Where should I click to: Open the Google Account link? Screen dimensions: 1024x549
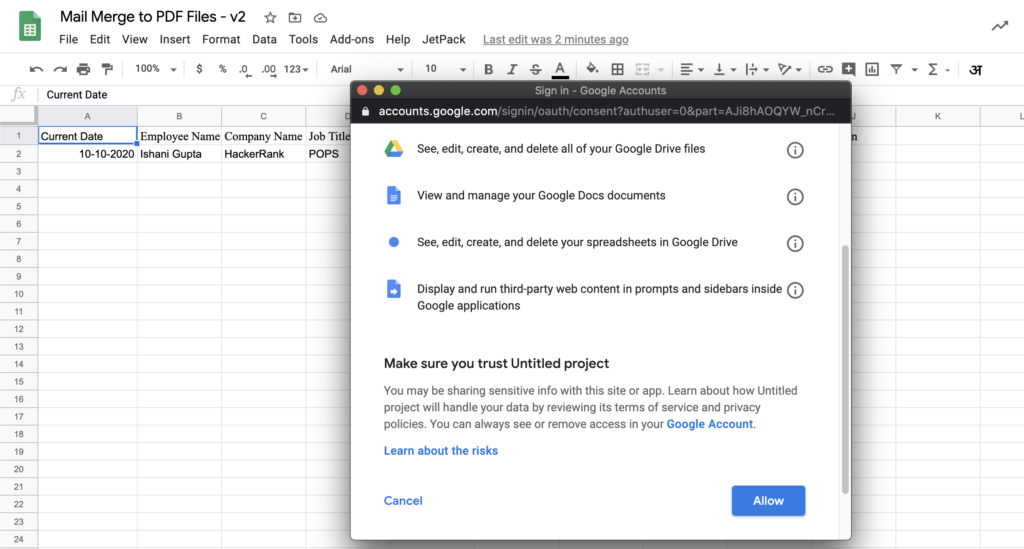click(x=710, y=424)
